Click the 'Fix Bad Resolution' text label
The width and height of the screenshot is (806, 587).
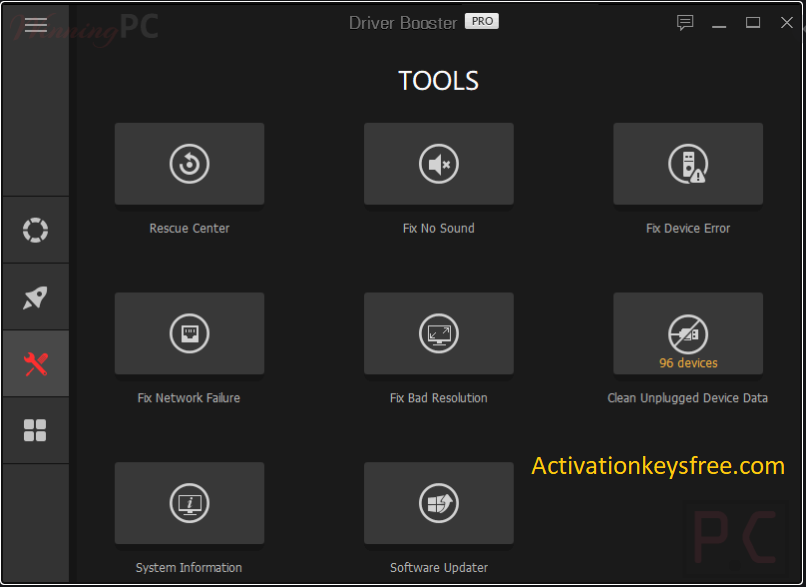point(439,398)
